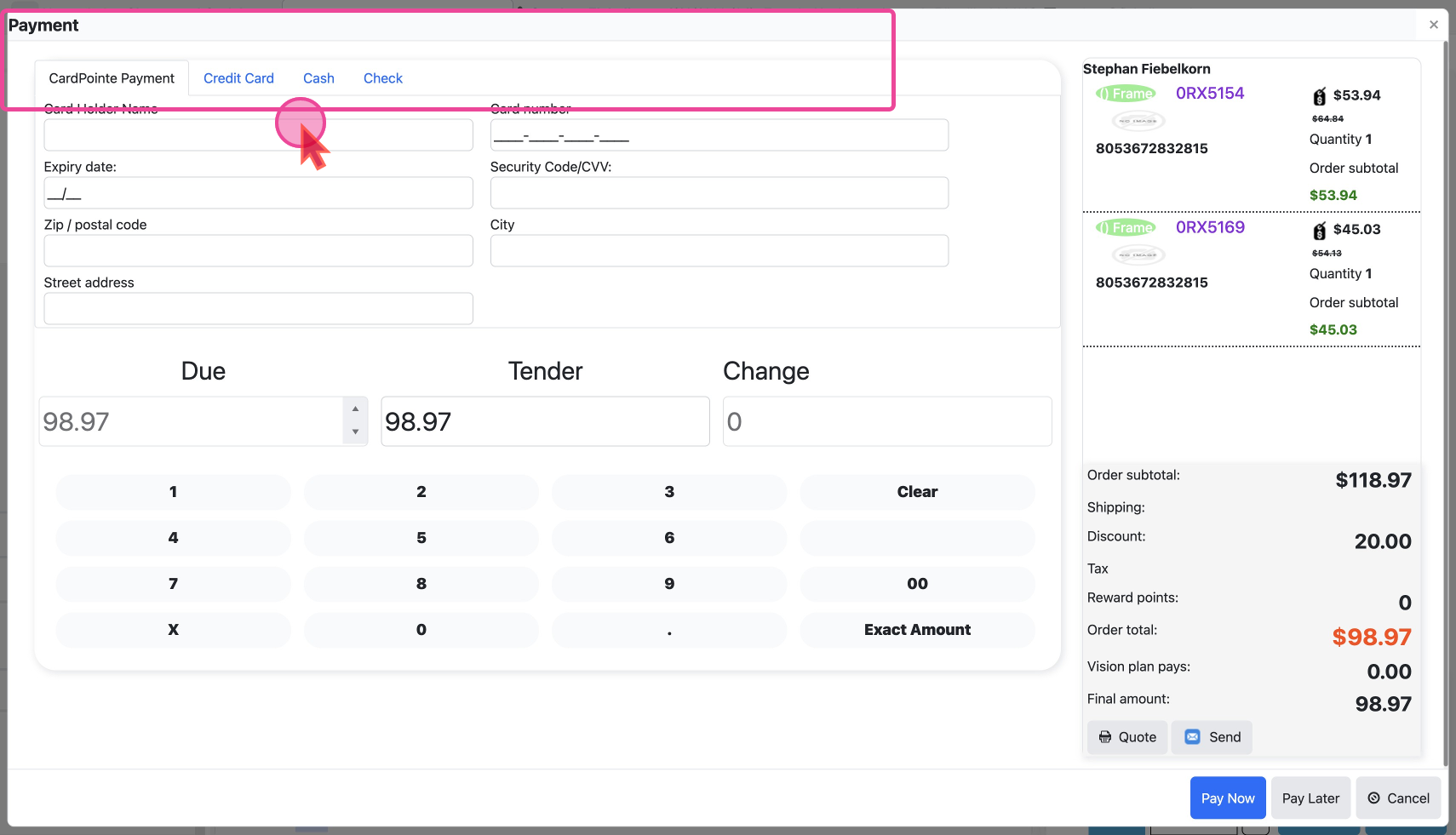Decrease the Due amount with down arrow
This screenshot has width=1456, height=835.
[355, 432]
